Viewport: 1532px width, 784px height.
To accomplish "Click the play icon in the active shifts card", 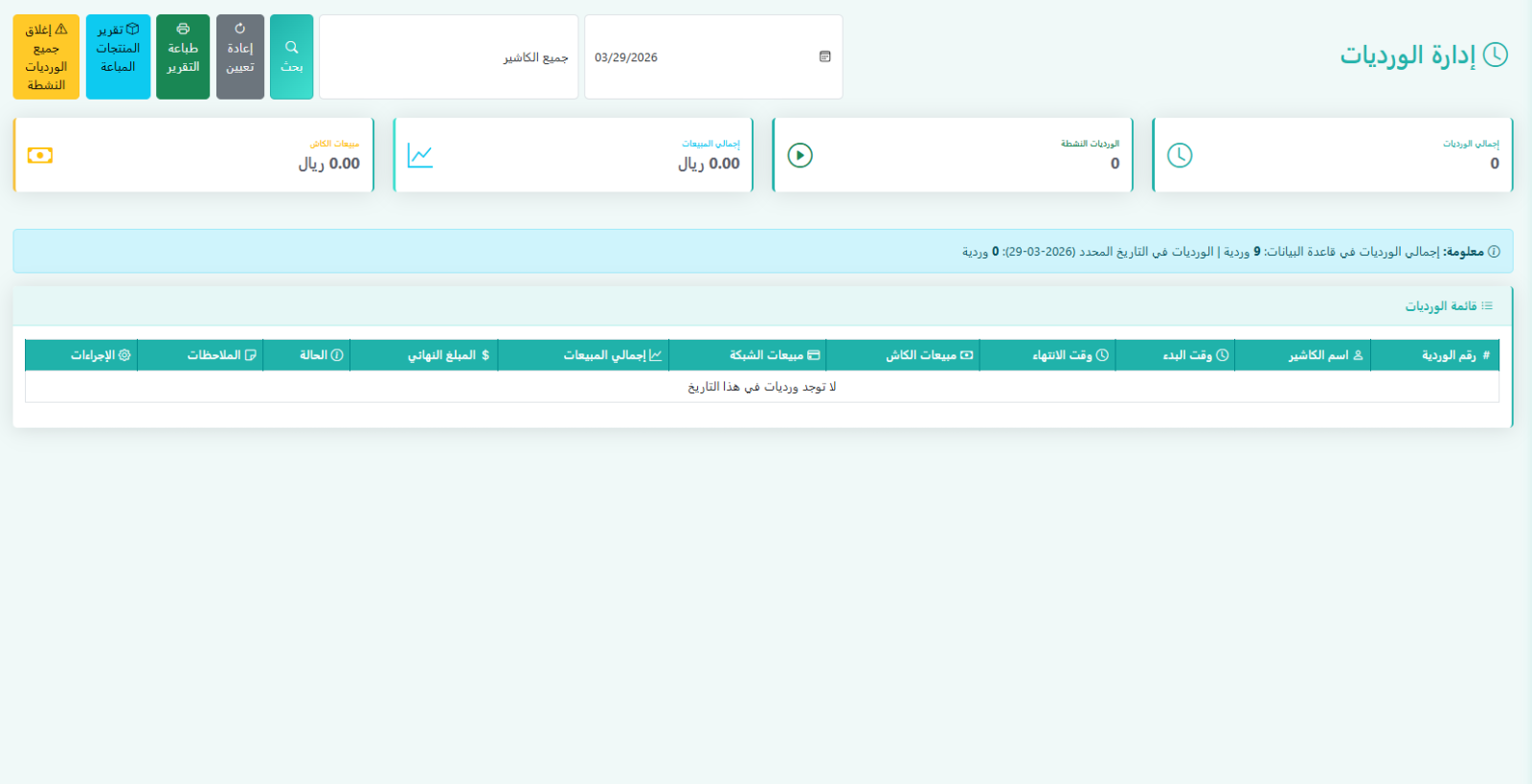I will click(800, 155).
